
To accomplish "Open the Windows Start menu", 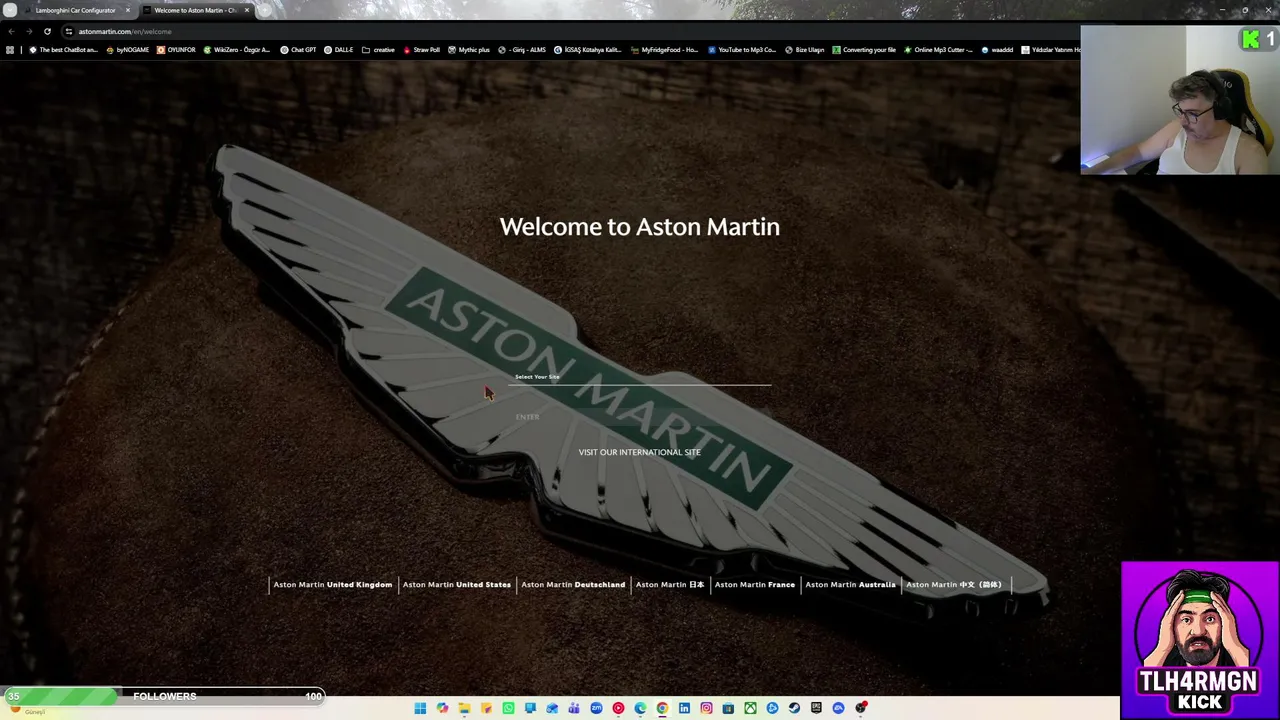I will point(420,708).
